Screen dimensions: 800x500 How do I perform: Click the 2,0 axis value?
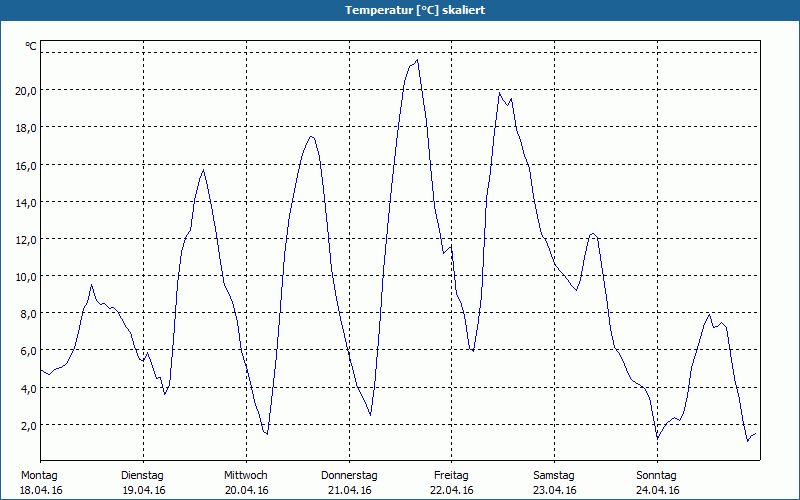(x=29, y=426)
